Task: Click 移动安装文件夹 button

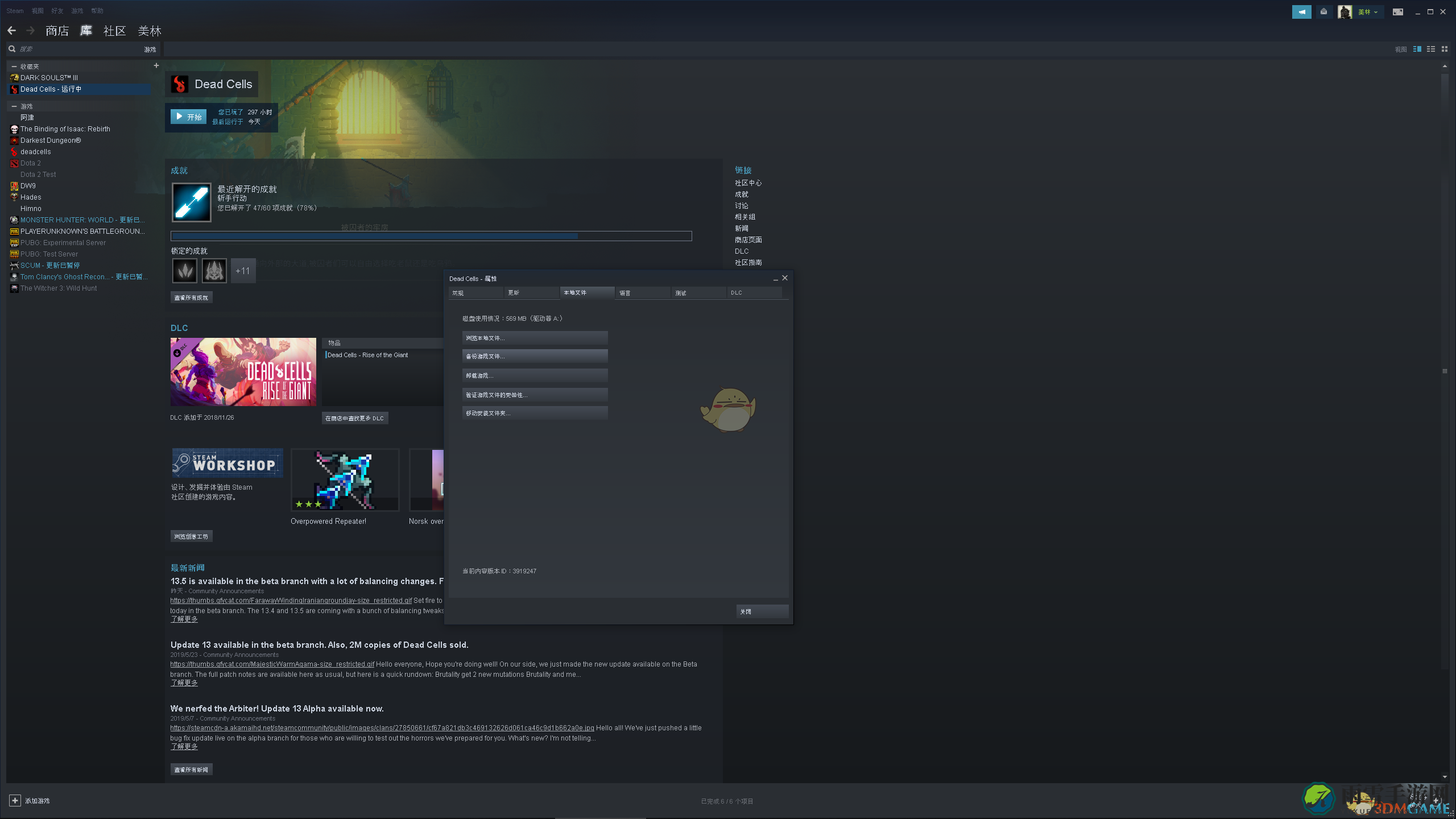Action: click(535, 413)
